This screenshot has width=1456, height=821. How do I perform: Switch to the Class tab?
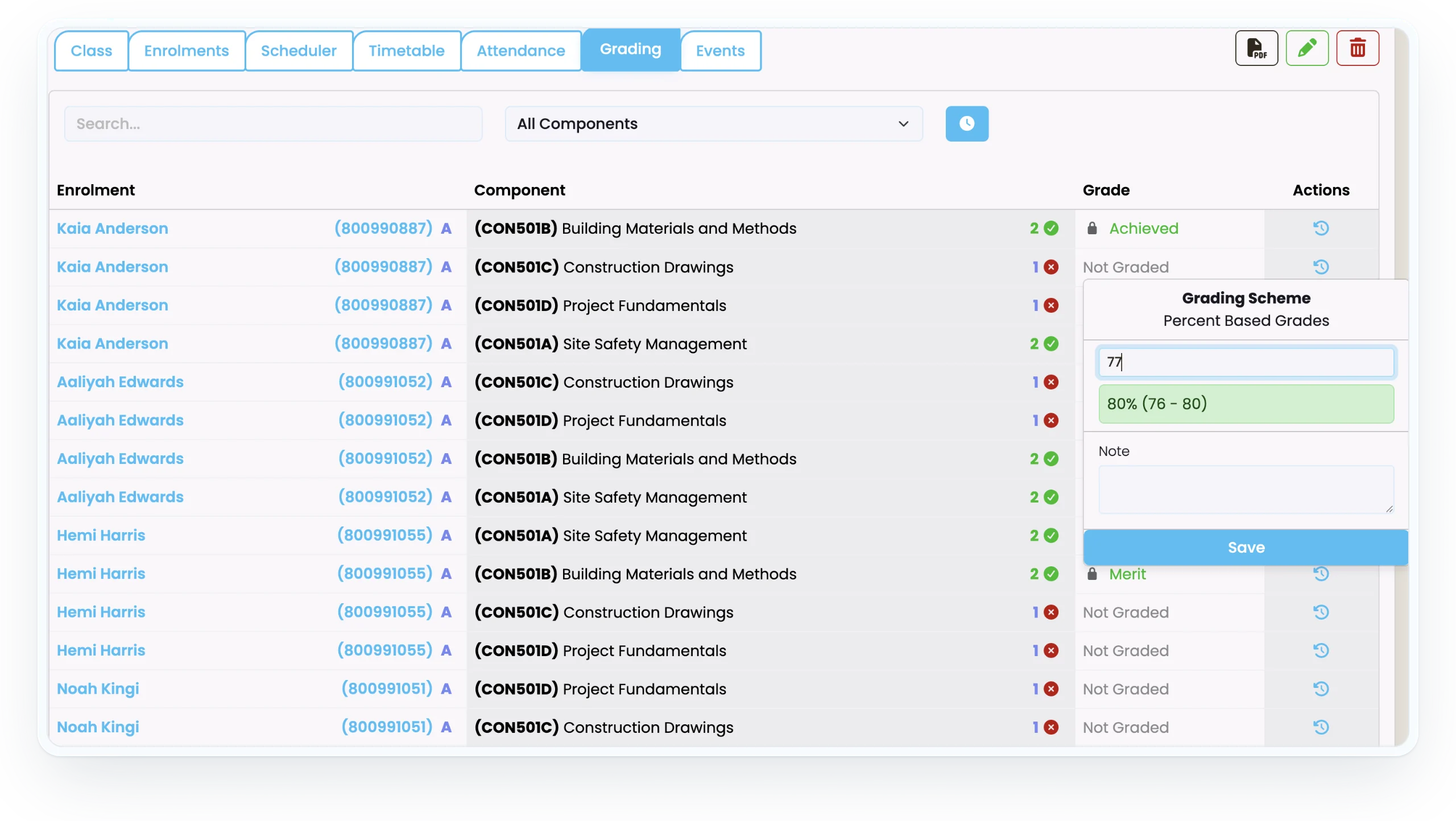click(92, 51)
